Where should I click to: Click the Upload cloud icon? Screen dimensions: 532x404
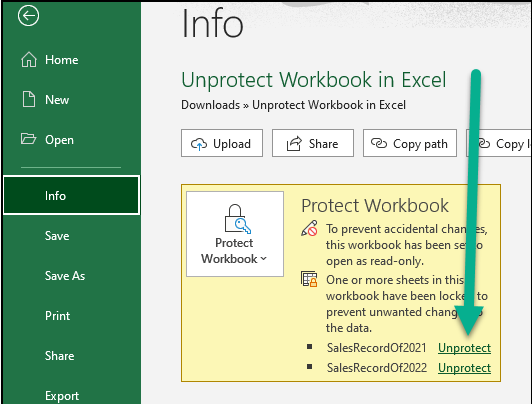pyautogui.click(x=199, y=144)
